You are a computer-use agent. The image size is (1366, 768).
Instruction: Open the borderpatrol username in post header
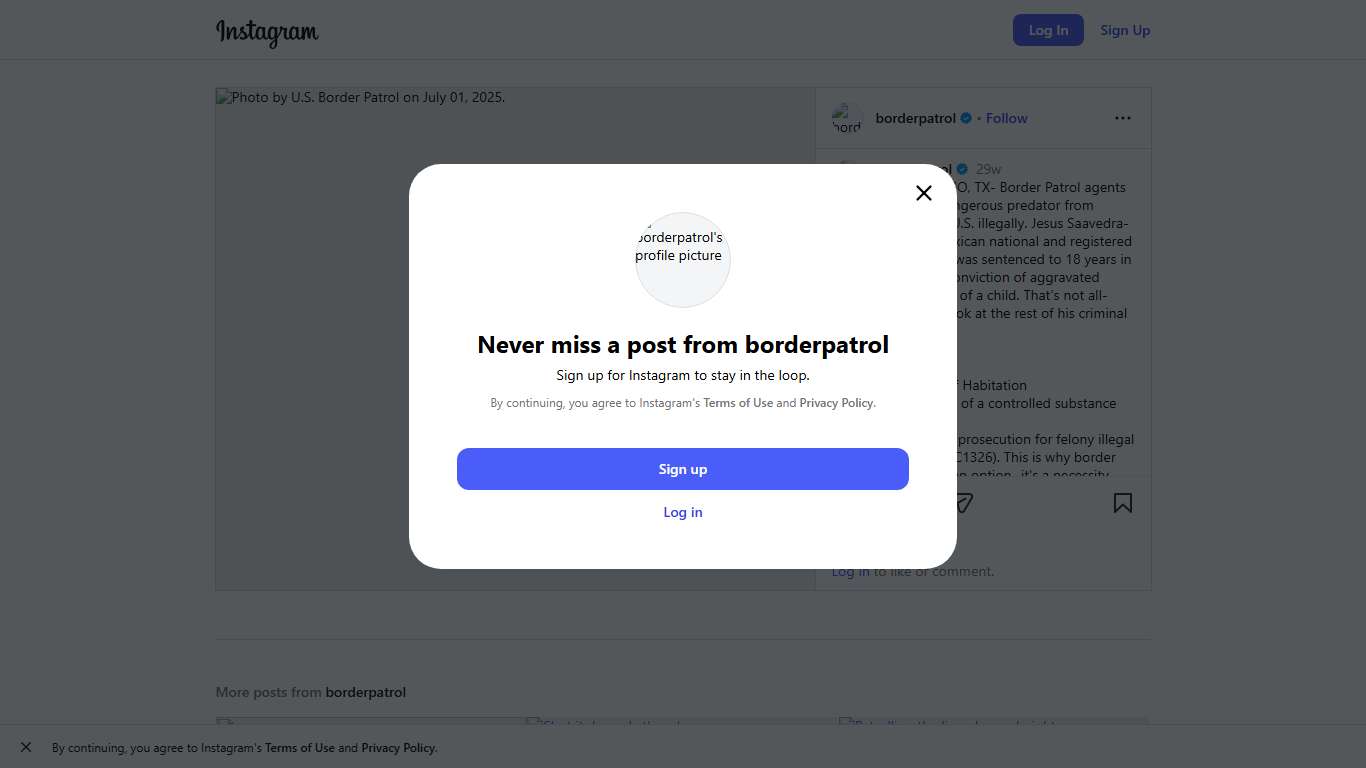pos(915,118)
